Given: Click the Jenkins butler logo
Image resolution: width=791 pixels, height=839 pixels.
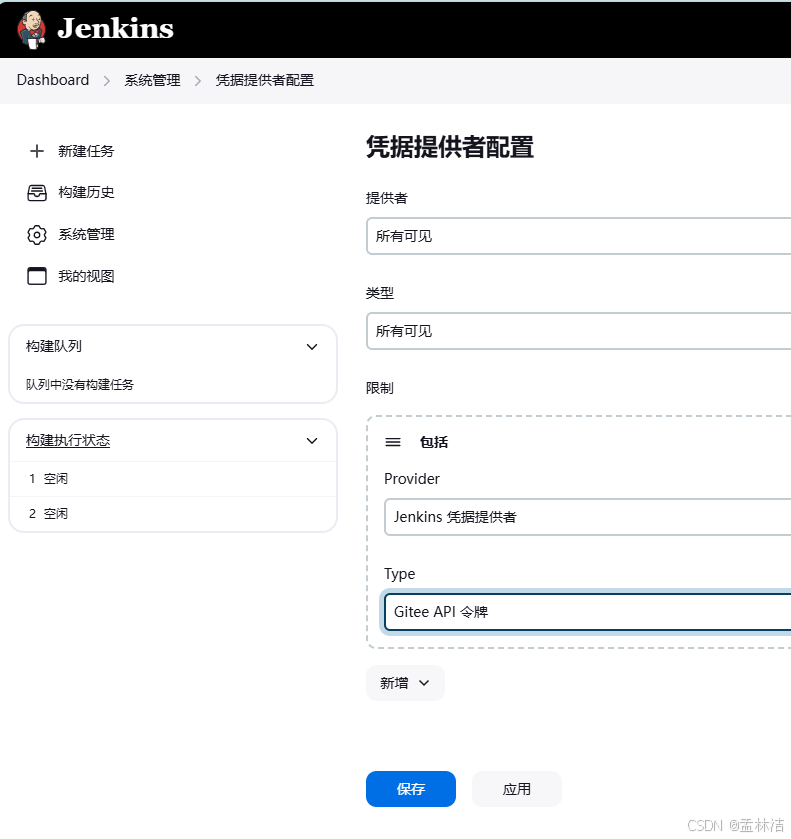Looking at the screenshot, I should (32, 29).
